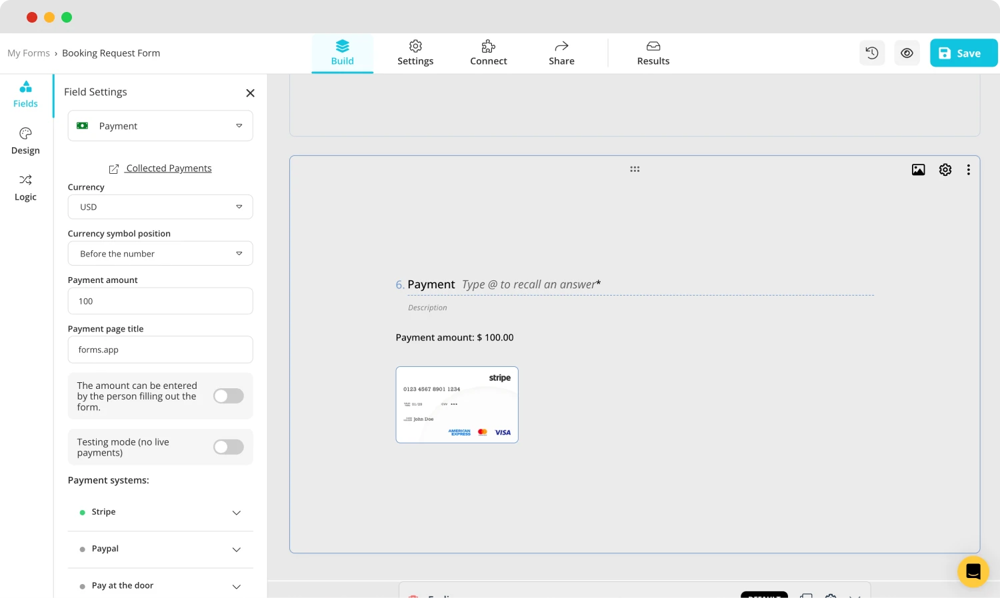
Task: Click the Payment amount input field
Action: coord(160,301)
